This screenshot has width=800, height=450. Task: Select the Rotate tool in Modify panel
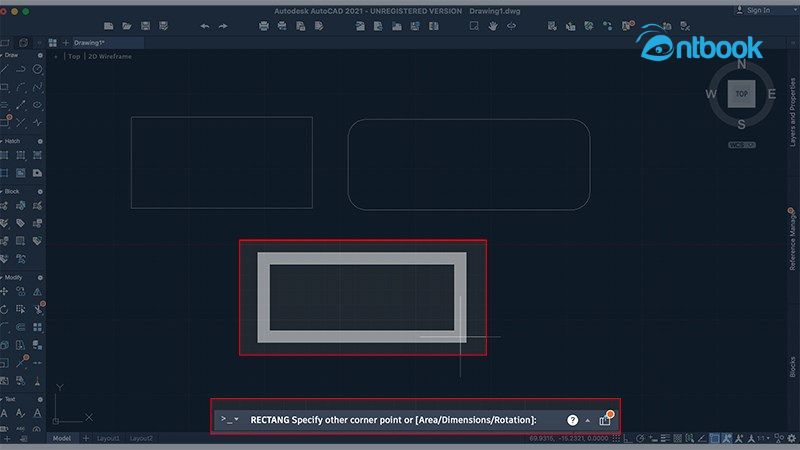[x=5, y=309]
